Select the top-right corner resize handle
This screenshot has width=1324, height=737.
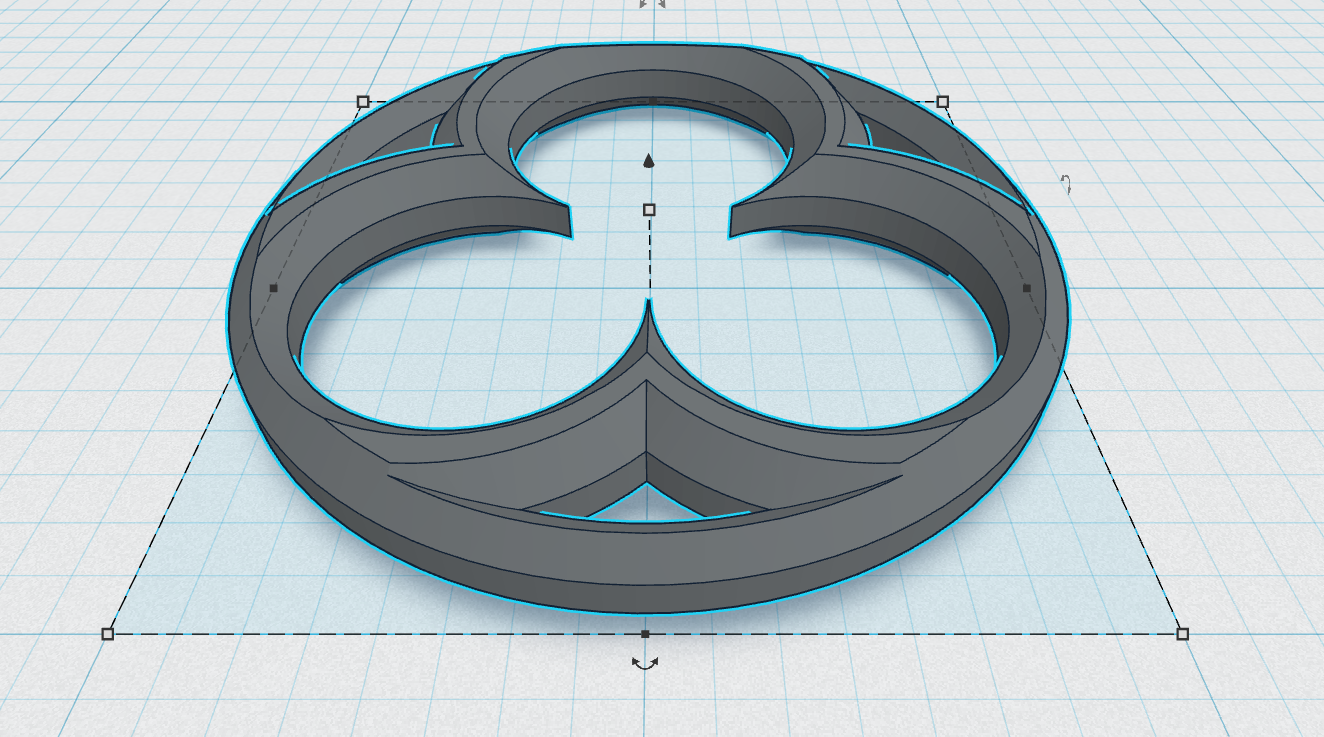[x=942, y=102]
